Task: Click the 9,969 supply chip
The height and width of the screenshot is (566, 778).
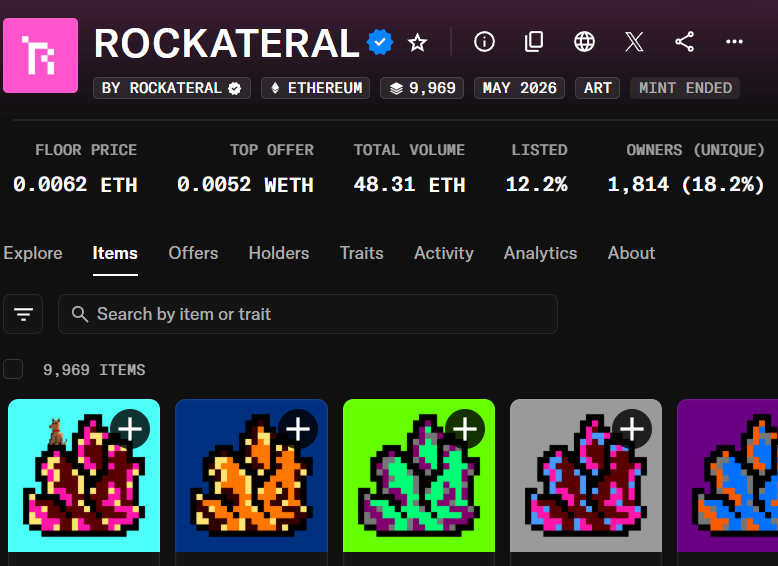Action: (422, 88)
